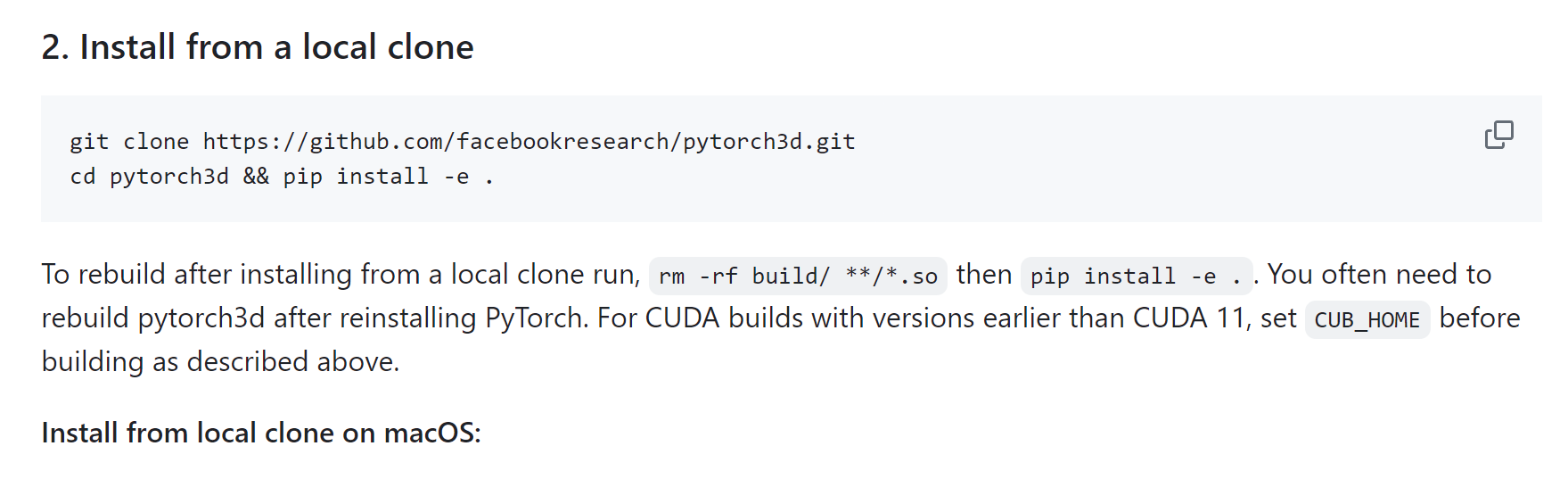This screenshot has height=479, width=1568.
Task: Click the word "before" after CUB_HOME
Action: [x=1480, y=318]
